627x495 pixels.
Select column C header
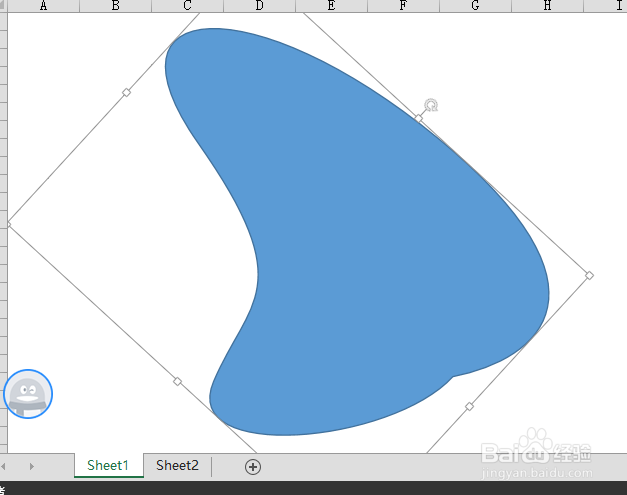point(187,6)
